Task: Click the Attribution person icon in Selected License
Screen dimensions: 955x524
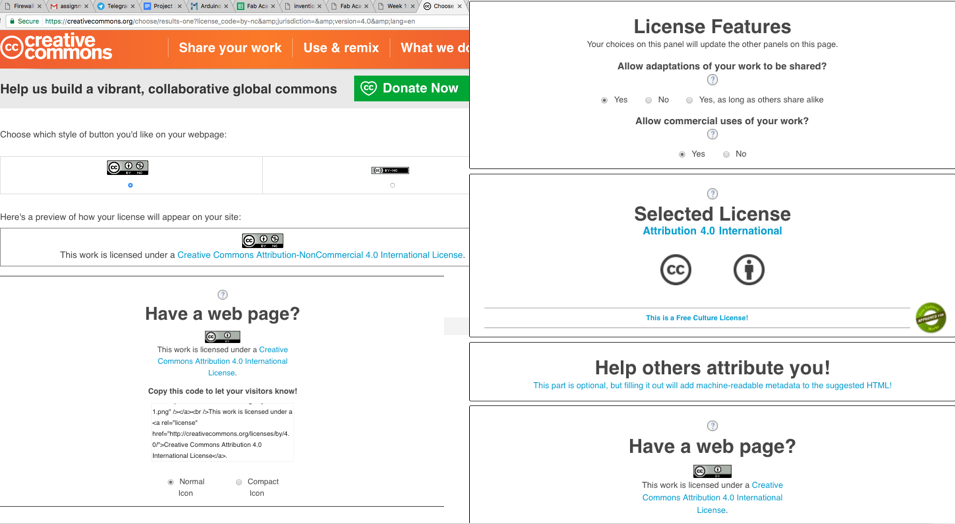Action: [x=749, y=269]
